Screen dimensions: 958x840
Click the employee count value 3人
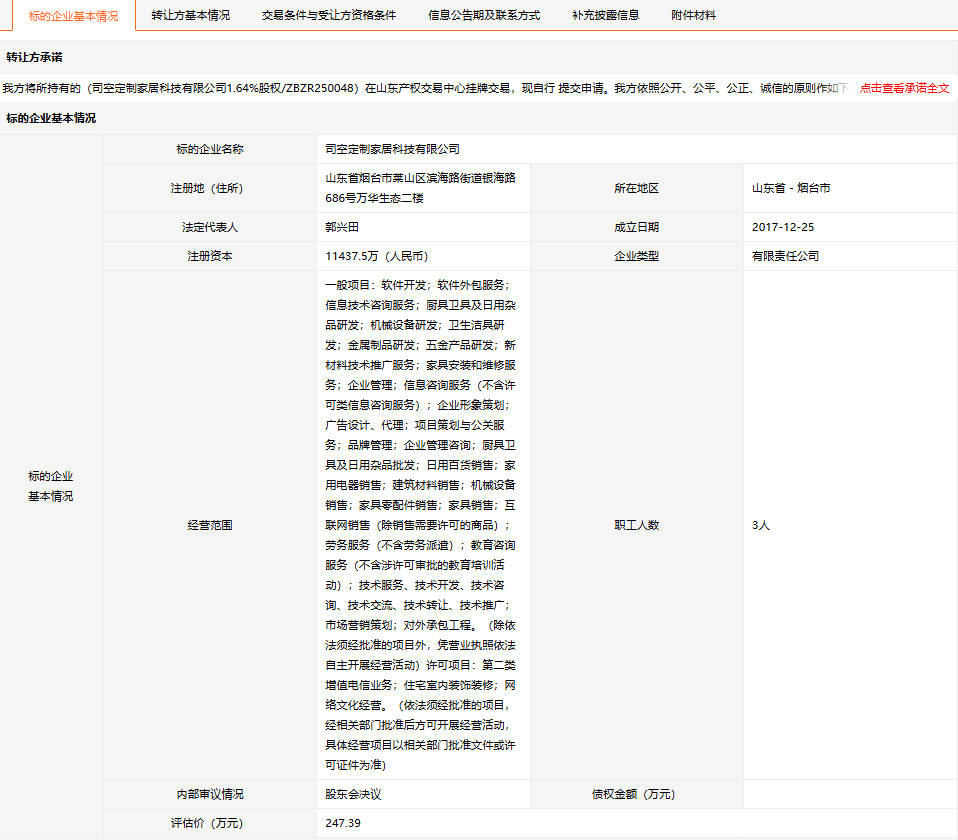pyautogui.click(x=761, y=525)
